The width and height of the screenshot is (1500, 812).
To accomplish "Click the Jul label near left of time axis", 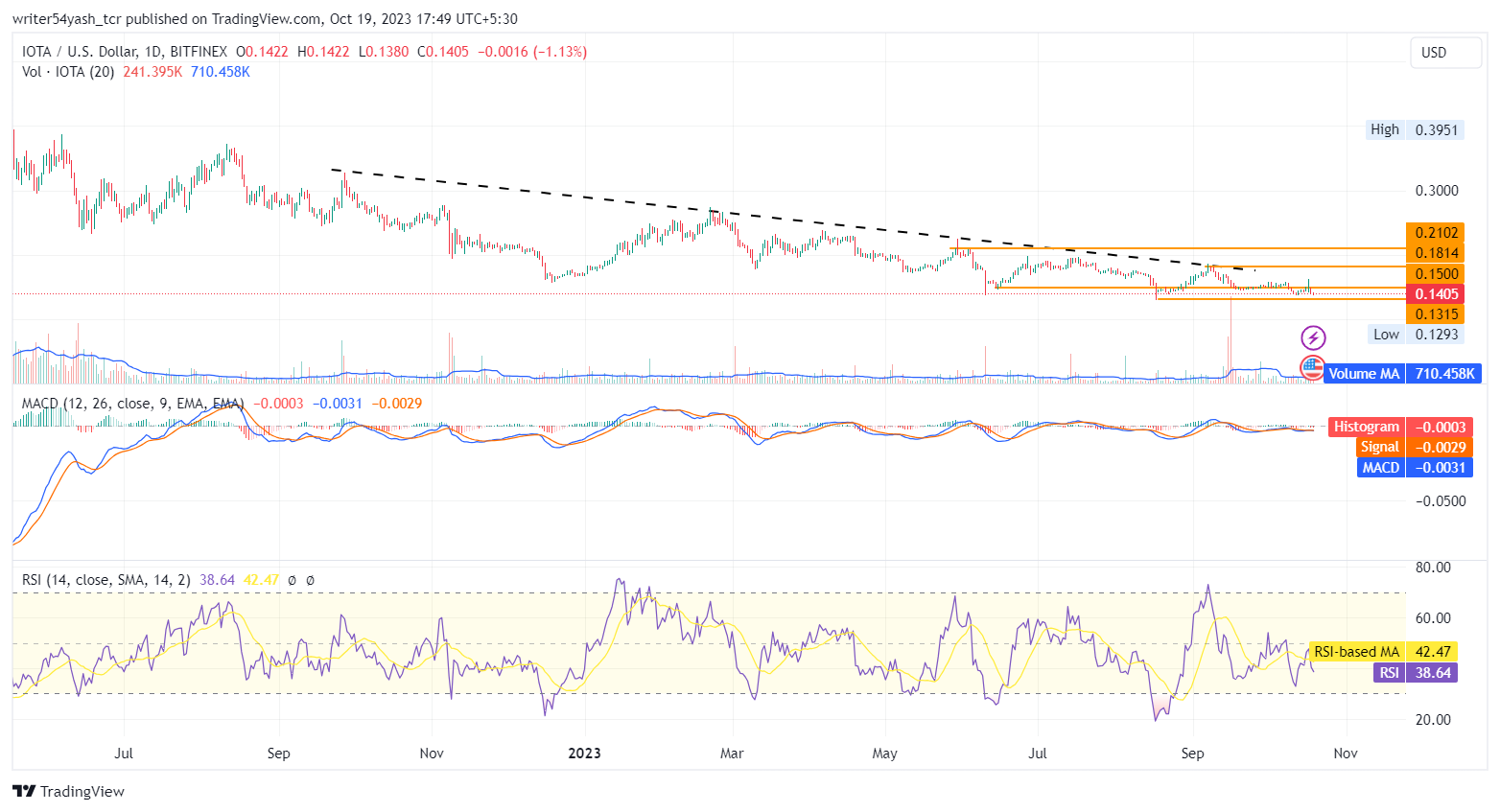I will (x=124, y=754).
